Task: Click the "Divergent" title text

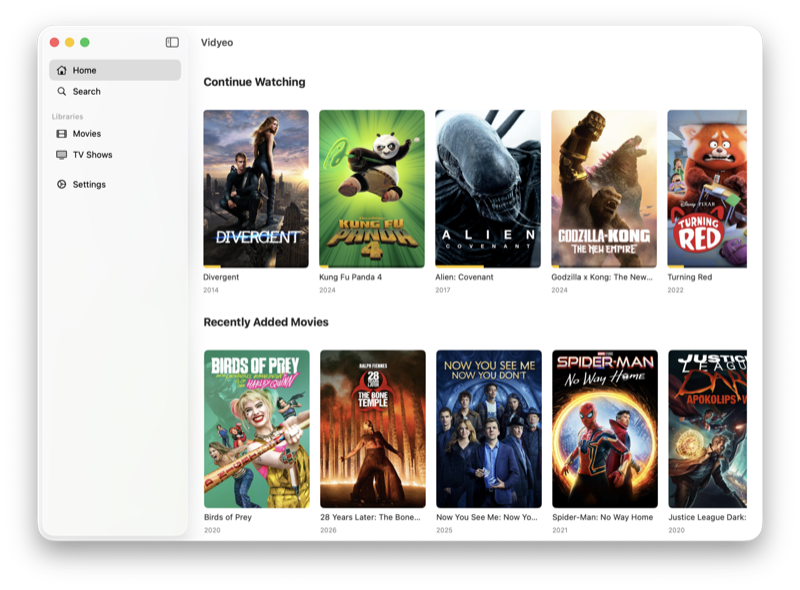Action: point(221,277)
